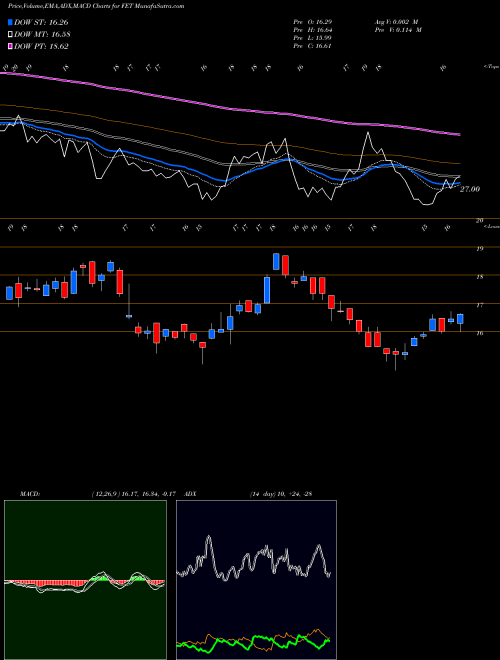
Task: Select the 'Pre C: 16.61' value
Action: tap(313, 46)
